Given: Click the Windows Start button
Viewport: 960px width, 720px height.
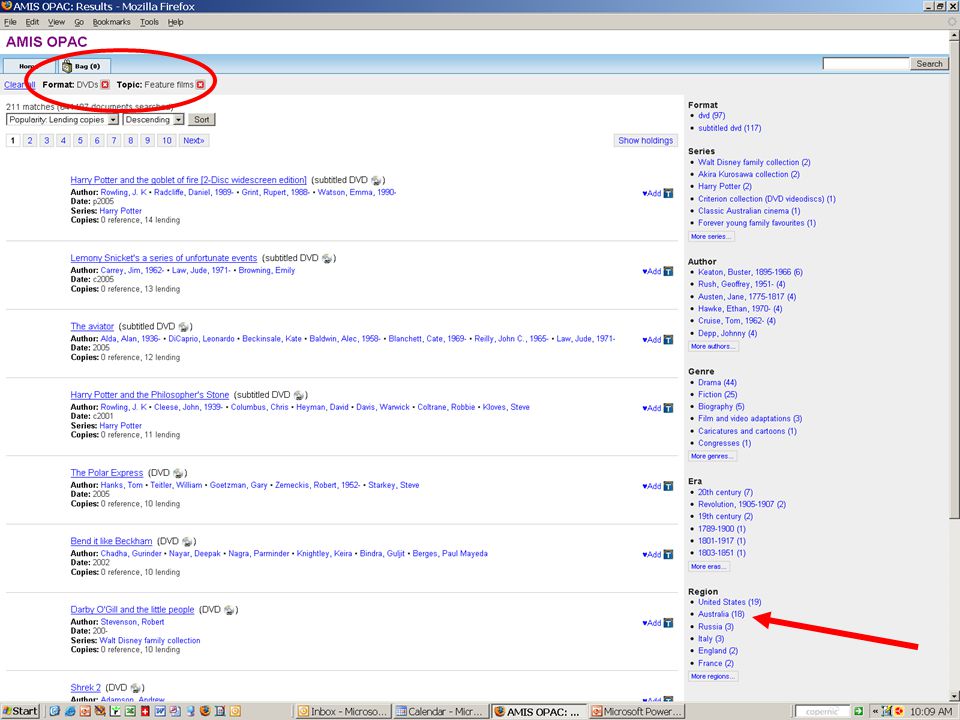Looking at the screenshot, I should [x=20, y=711].
